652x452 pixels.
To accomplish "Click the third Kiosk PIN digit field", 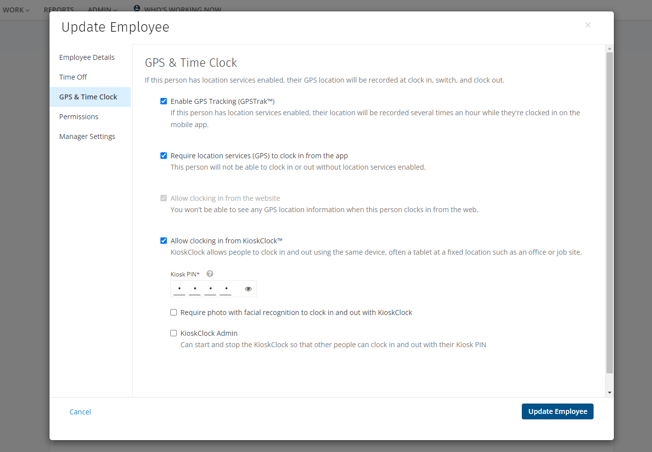I will [x=210, y=289].
